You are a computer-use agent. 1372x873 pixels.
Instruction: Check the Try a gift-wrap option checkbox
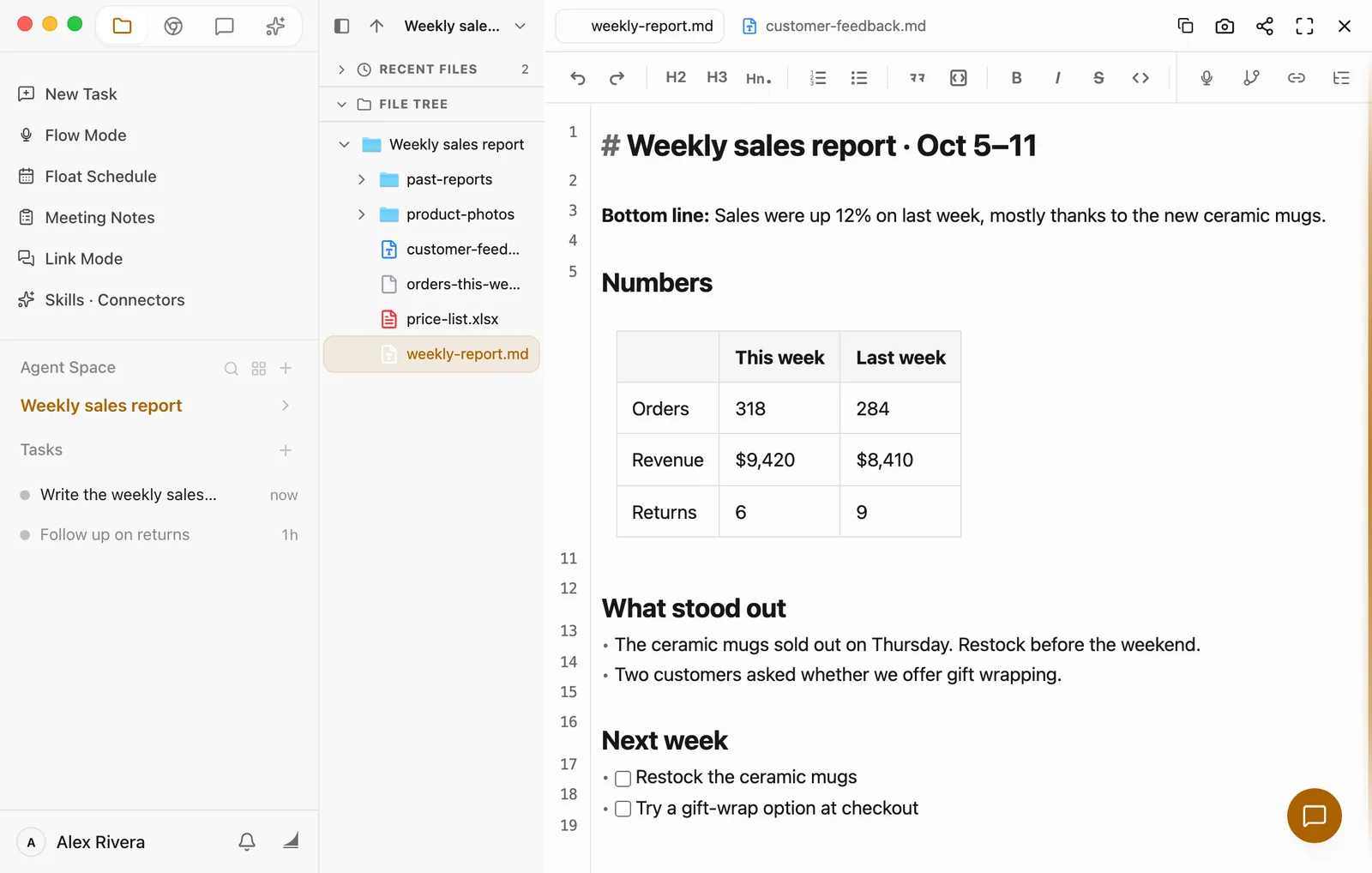623,809
